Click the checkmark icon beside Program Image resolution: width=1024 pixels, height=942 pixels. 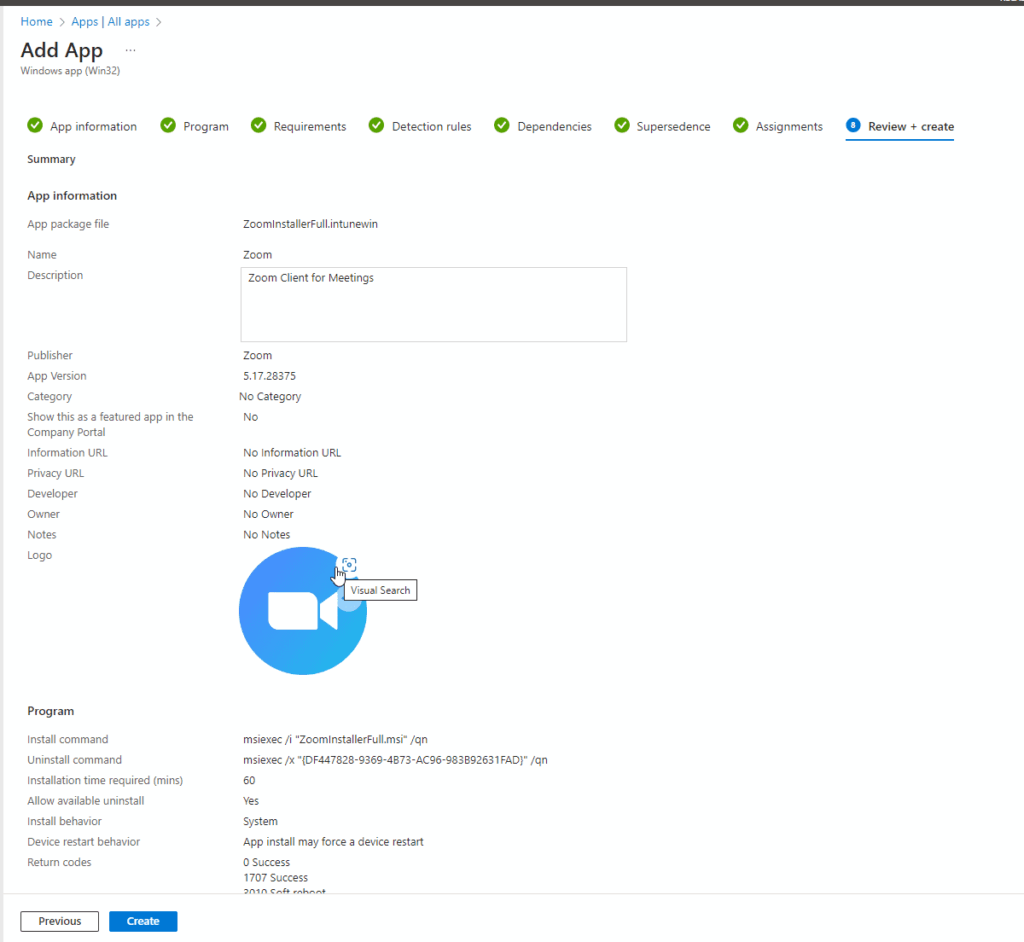pyautogui.click(x=168, y=125)
